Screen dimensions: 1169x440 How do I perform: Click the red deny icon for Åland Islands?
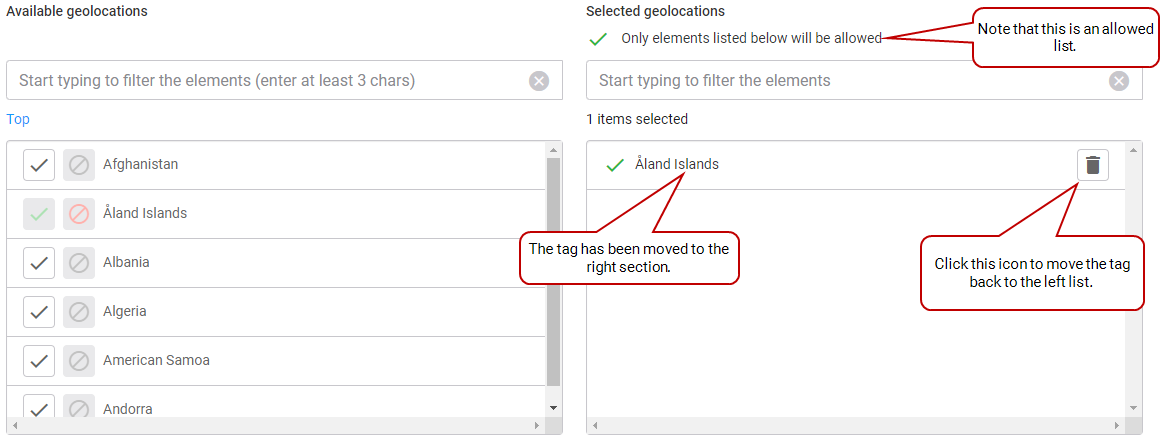click(x=79, y=214)
